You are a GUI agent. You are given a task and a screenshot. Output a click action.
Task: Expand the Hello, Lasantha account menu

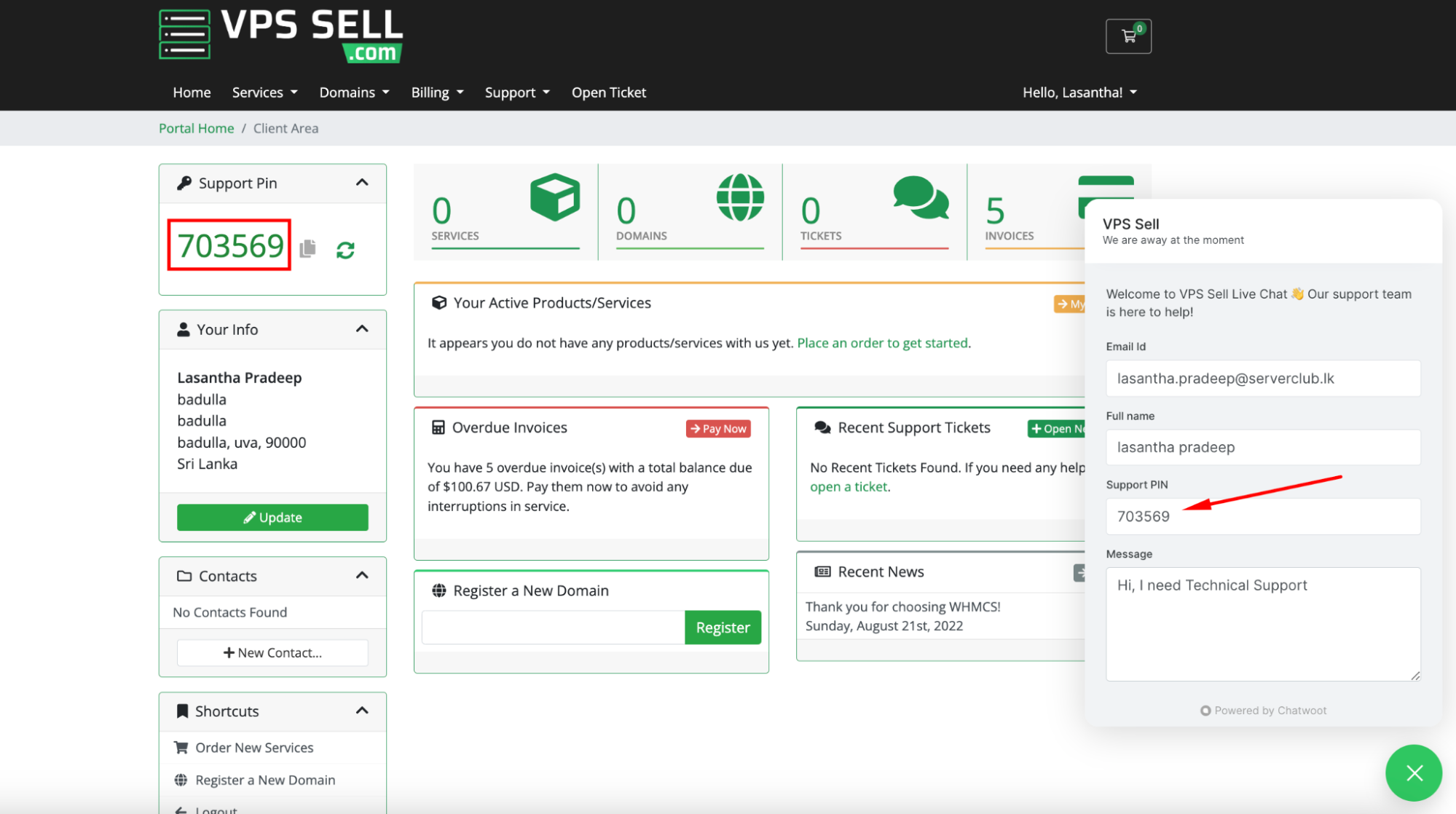1079,92
